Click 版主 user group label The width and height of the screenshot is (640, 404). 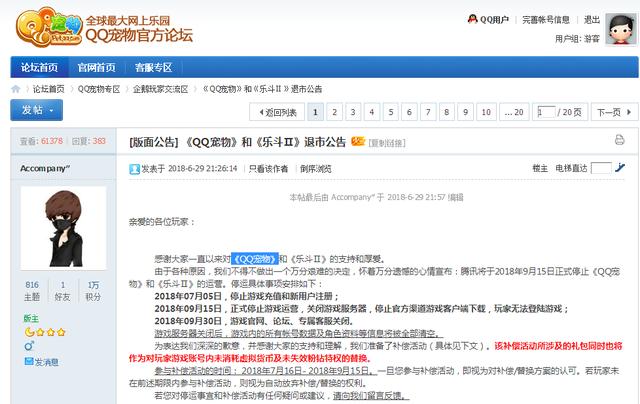click(x=31, y=319)
